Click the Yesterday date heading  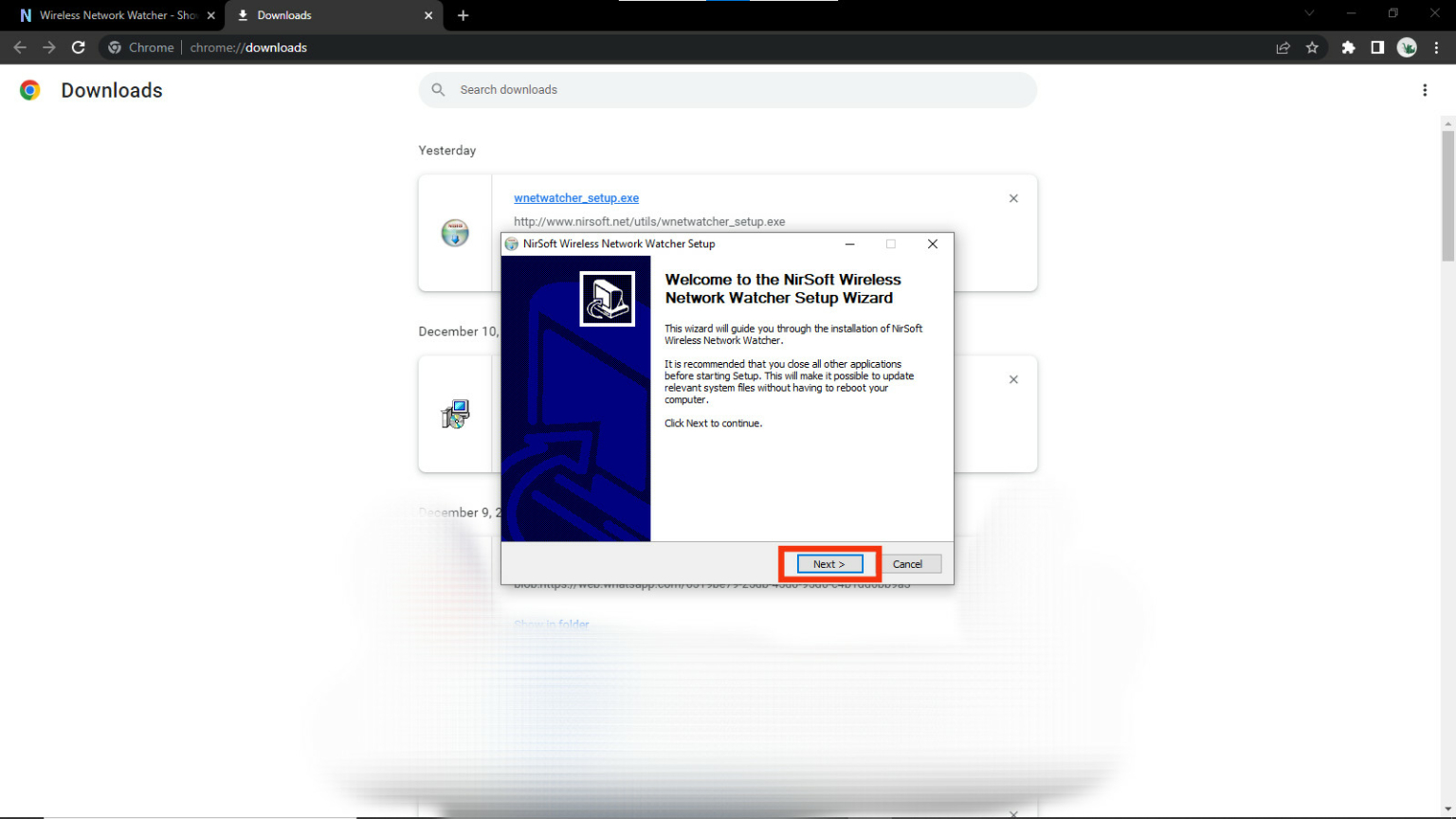tap(447, 151)
